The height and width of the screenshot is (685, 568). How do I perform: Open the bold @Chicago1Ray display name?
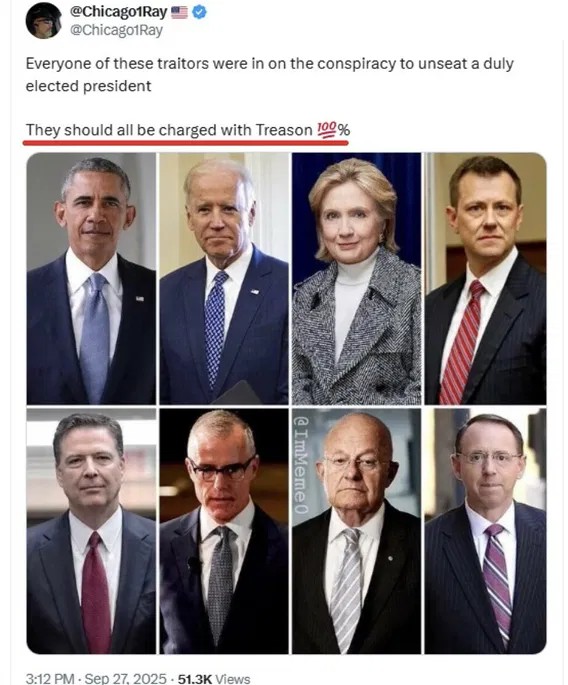119,12
